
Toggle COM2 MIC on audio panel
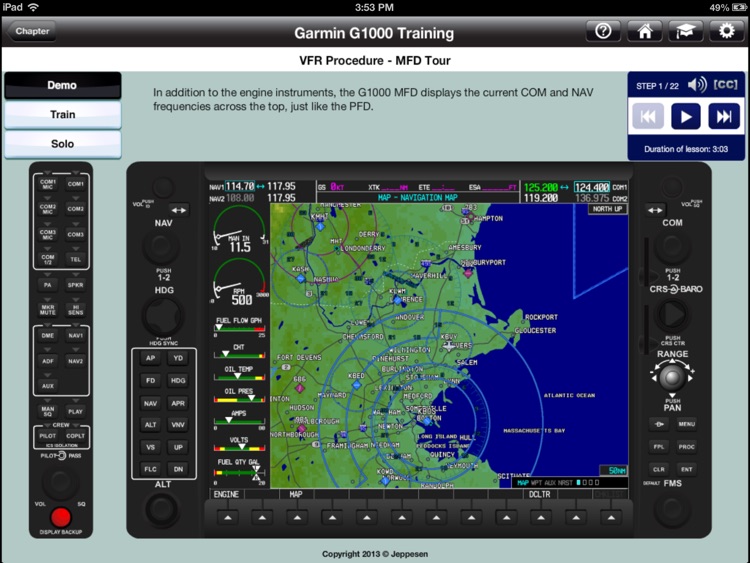pos(47,209)
